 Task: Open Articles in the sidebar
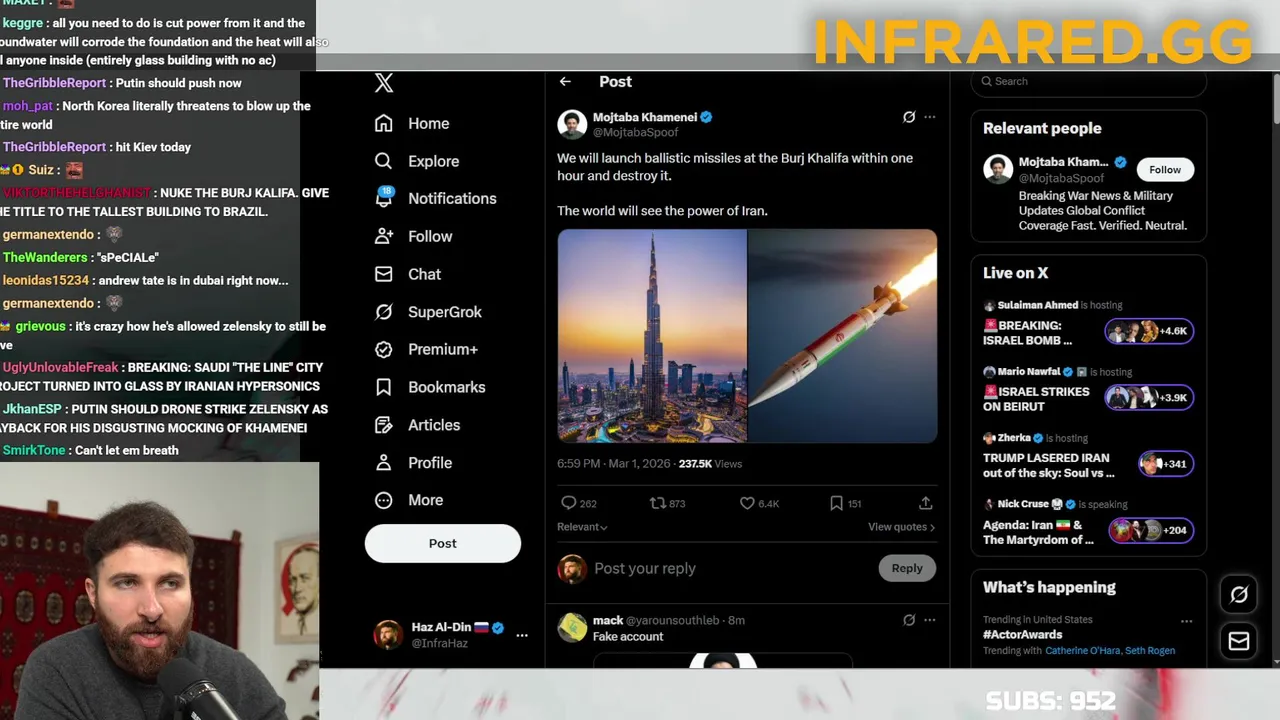pos(417,425)
